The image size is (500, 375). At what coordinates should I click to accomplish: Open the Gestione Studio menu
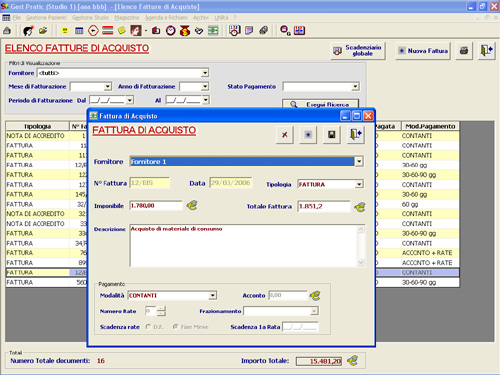click(x=90, y=17)
